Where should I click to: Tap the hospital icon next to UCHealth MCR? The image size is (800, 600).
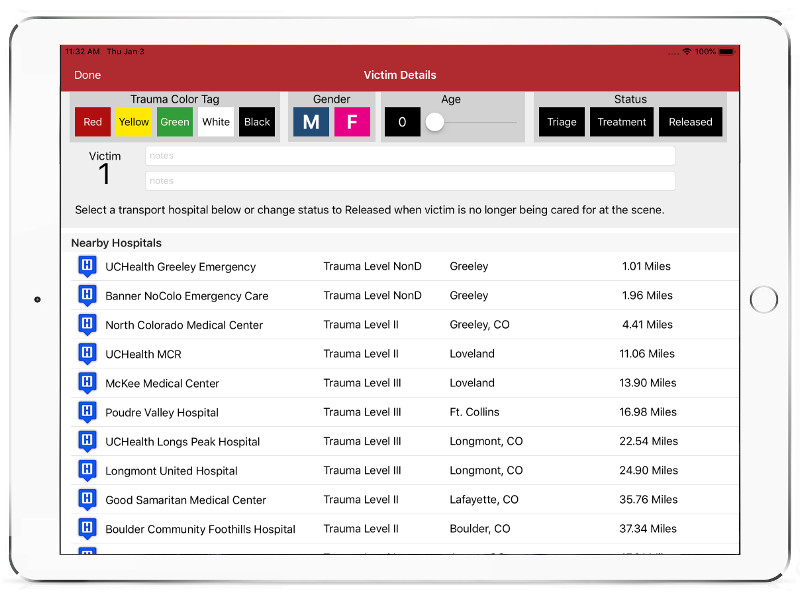coord(87,353)
